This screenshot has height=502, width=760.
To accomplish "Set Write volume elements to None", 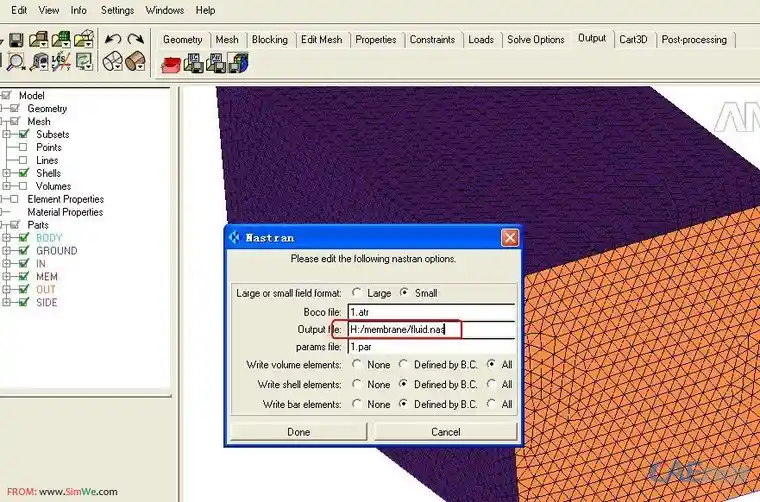I will pyautogui.click(x=357, y=363).
